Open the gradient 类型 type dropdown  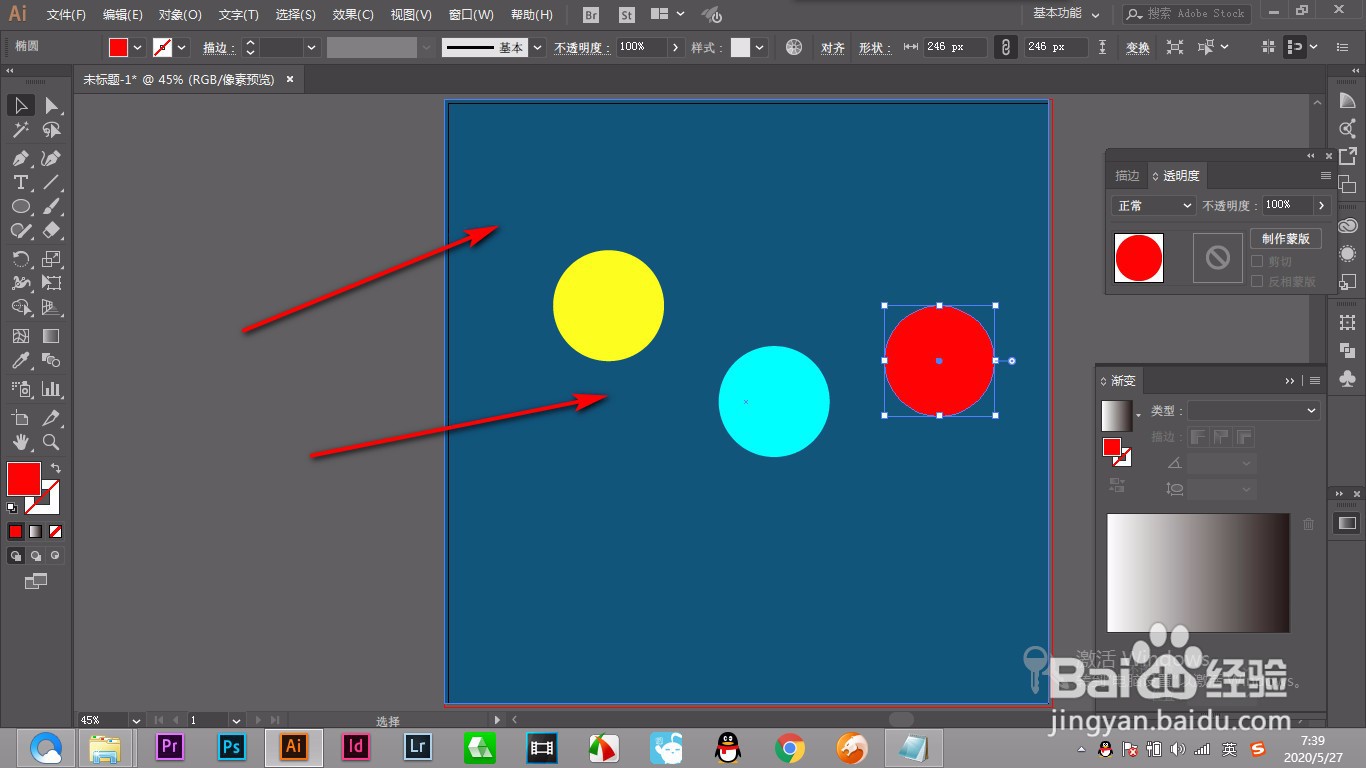point(1254,410)
